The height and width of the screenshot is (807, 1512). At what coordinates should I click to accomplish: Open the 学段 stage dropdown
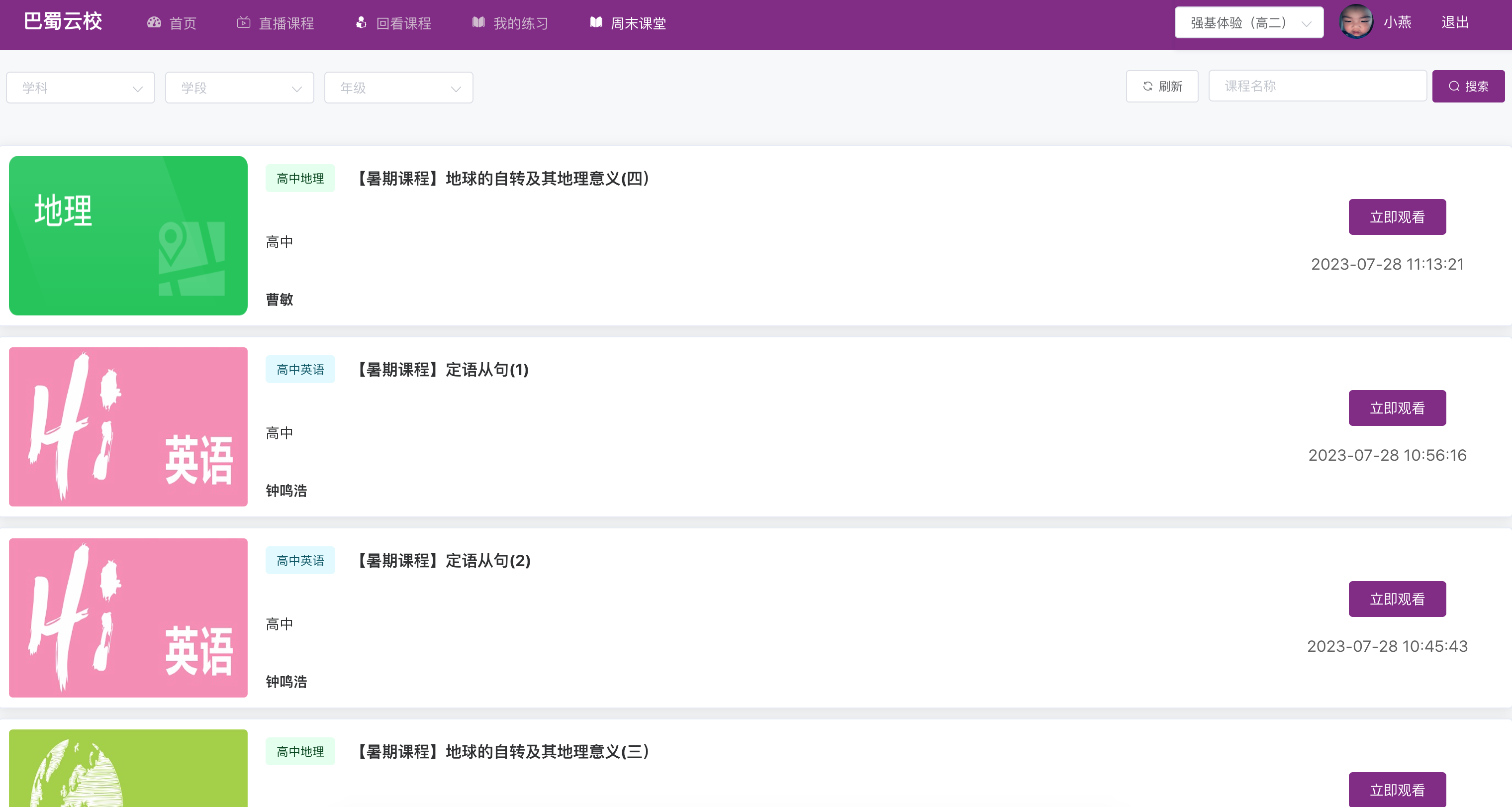pos(239,88)
